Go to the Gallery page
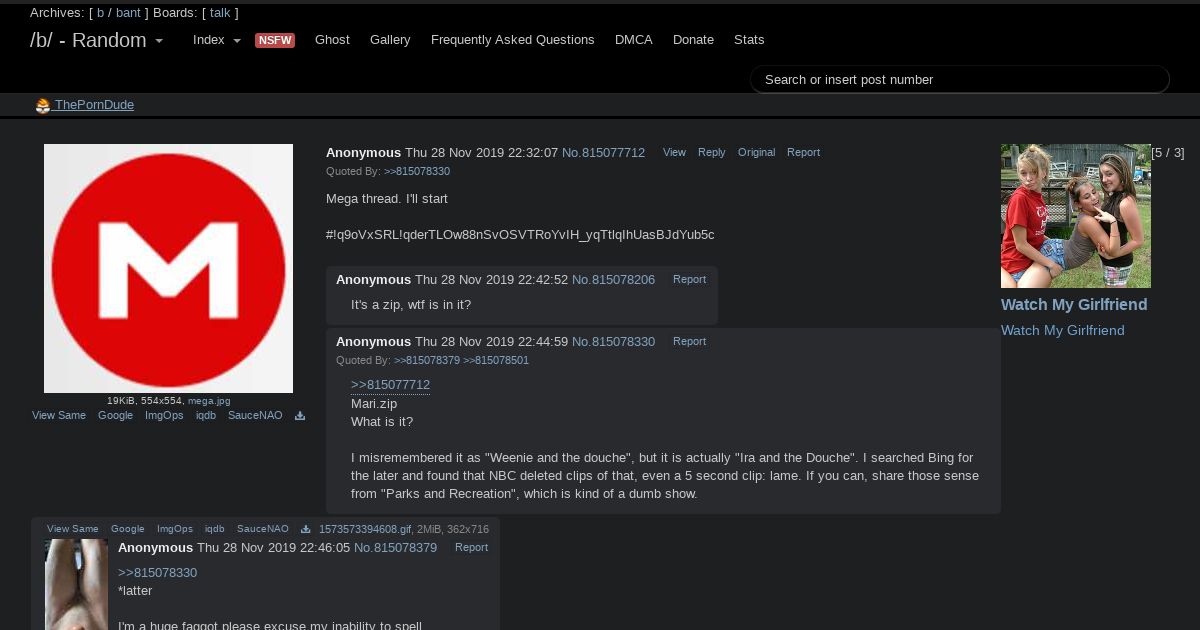 [x=390, y=40]
